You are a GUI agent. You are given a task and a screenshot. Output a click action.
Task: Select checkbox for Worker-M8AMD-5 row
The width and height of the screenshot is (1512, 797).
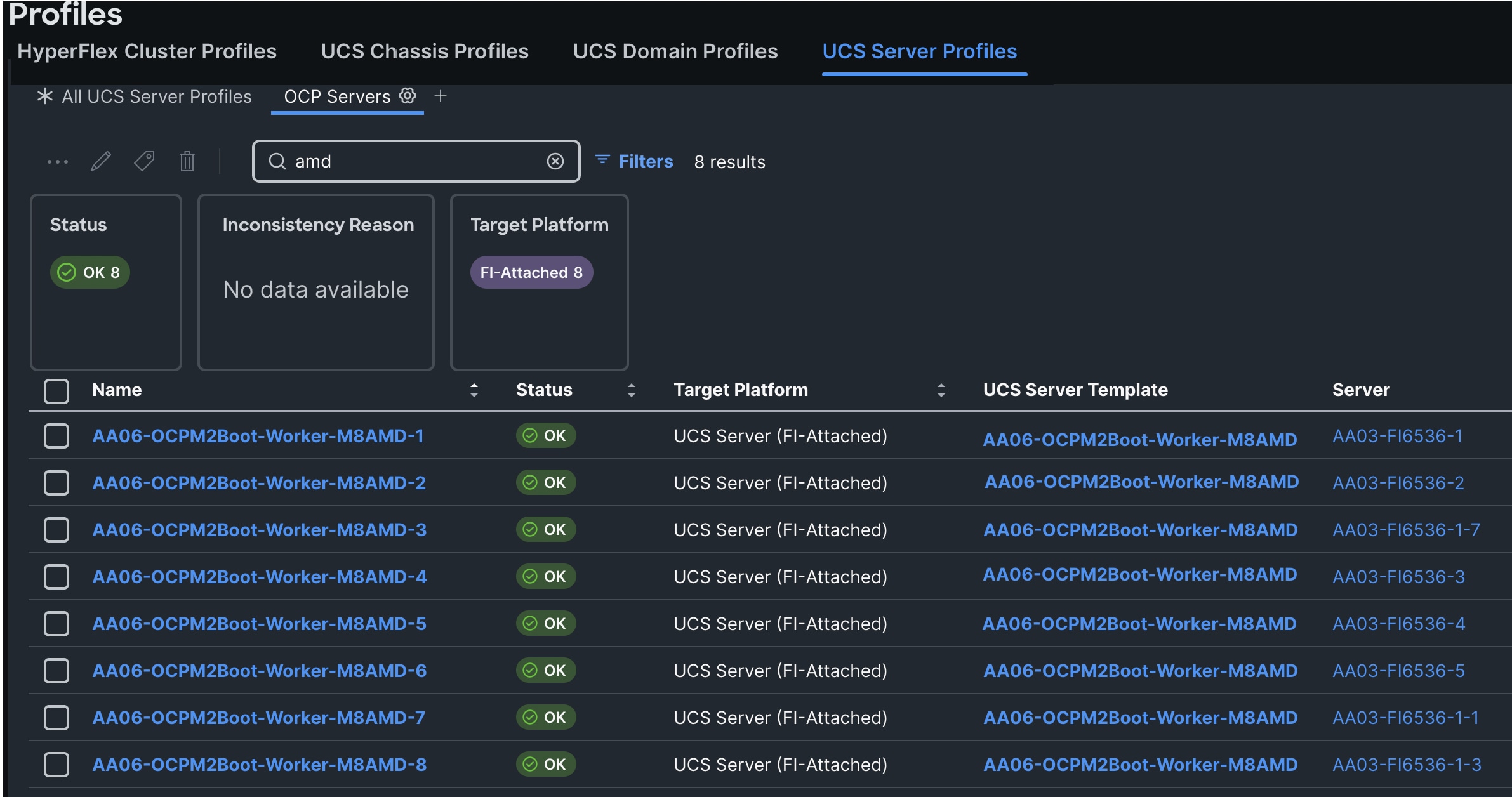click(x=56, y=624)
